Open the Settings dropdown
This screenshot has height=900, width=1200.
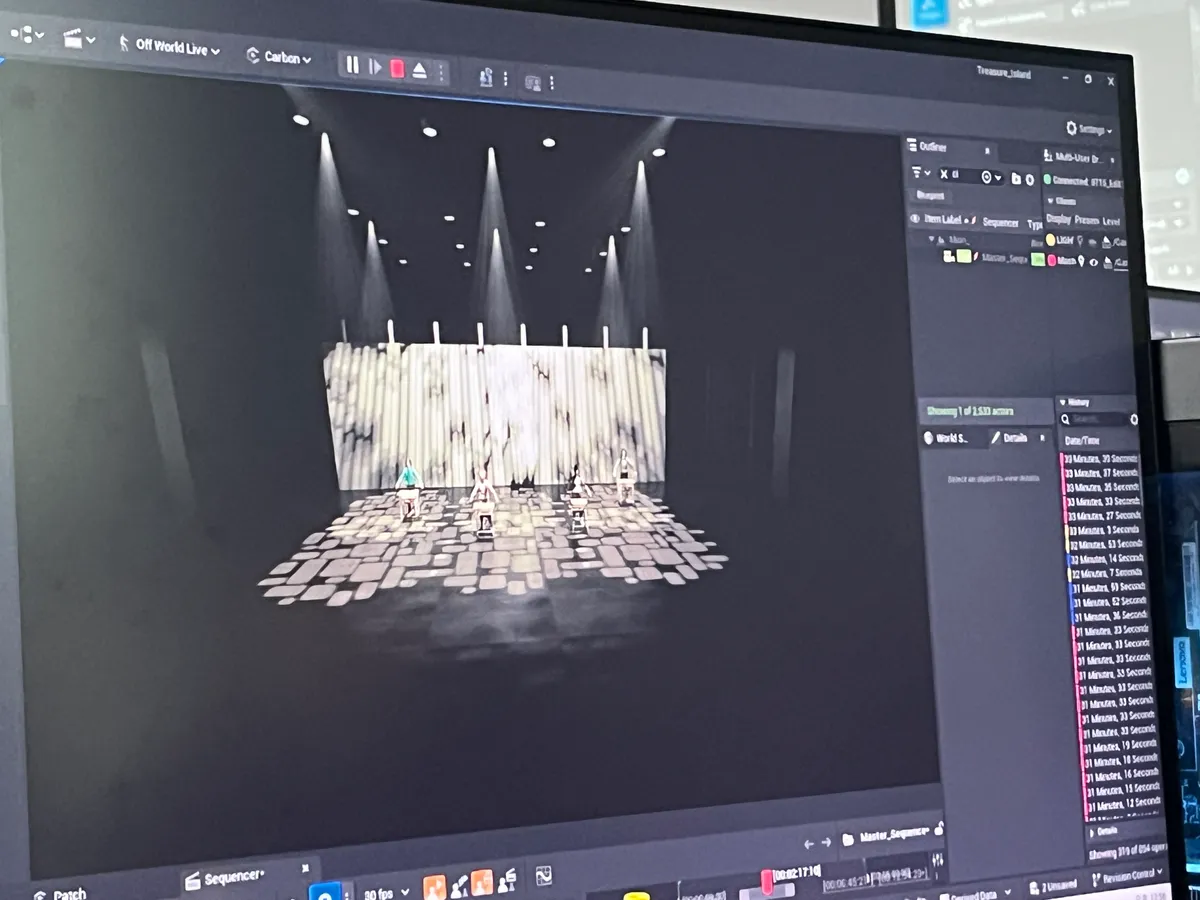1088,129
